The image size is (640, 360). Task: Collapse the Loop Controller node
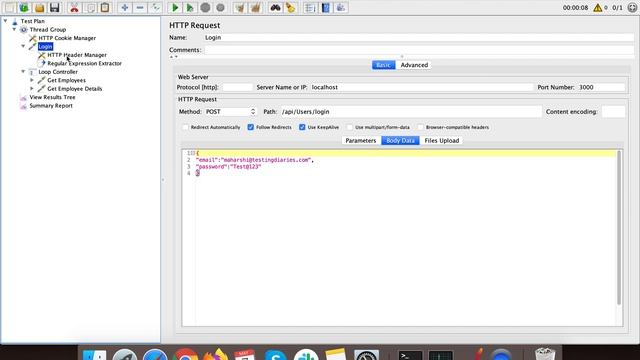point(23,71)
